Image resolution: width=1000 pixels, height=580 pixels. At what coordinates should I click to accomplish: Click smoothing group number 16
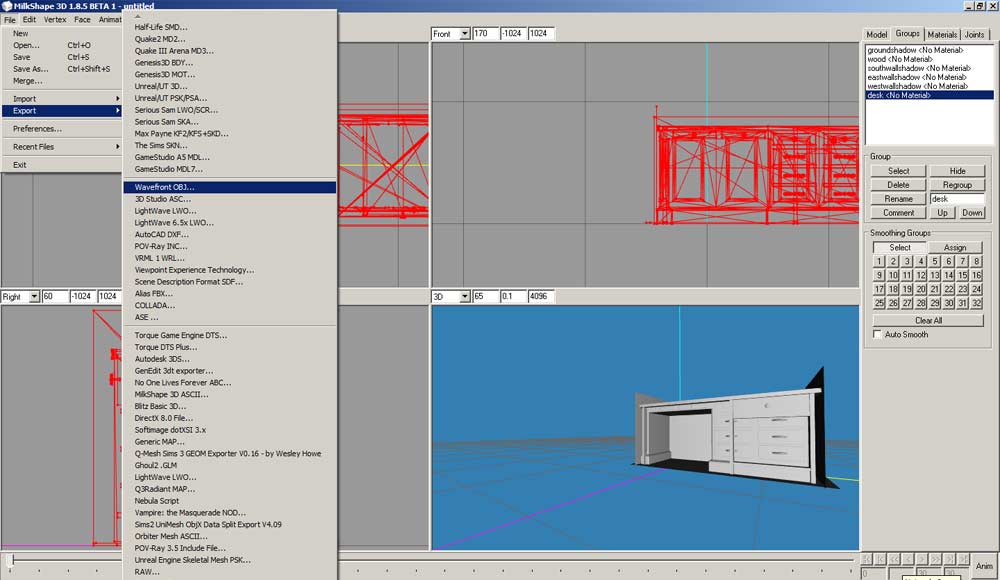coord(976,275)
